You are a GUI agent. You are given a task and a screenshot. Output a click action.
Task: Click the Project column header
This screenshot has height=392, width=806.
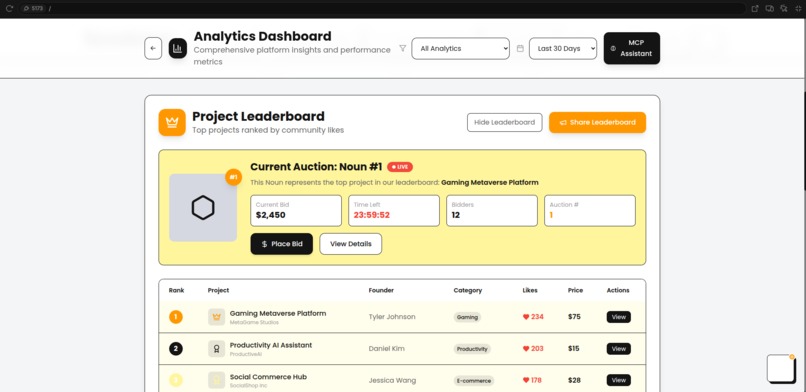218,290
